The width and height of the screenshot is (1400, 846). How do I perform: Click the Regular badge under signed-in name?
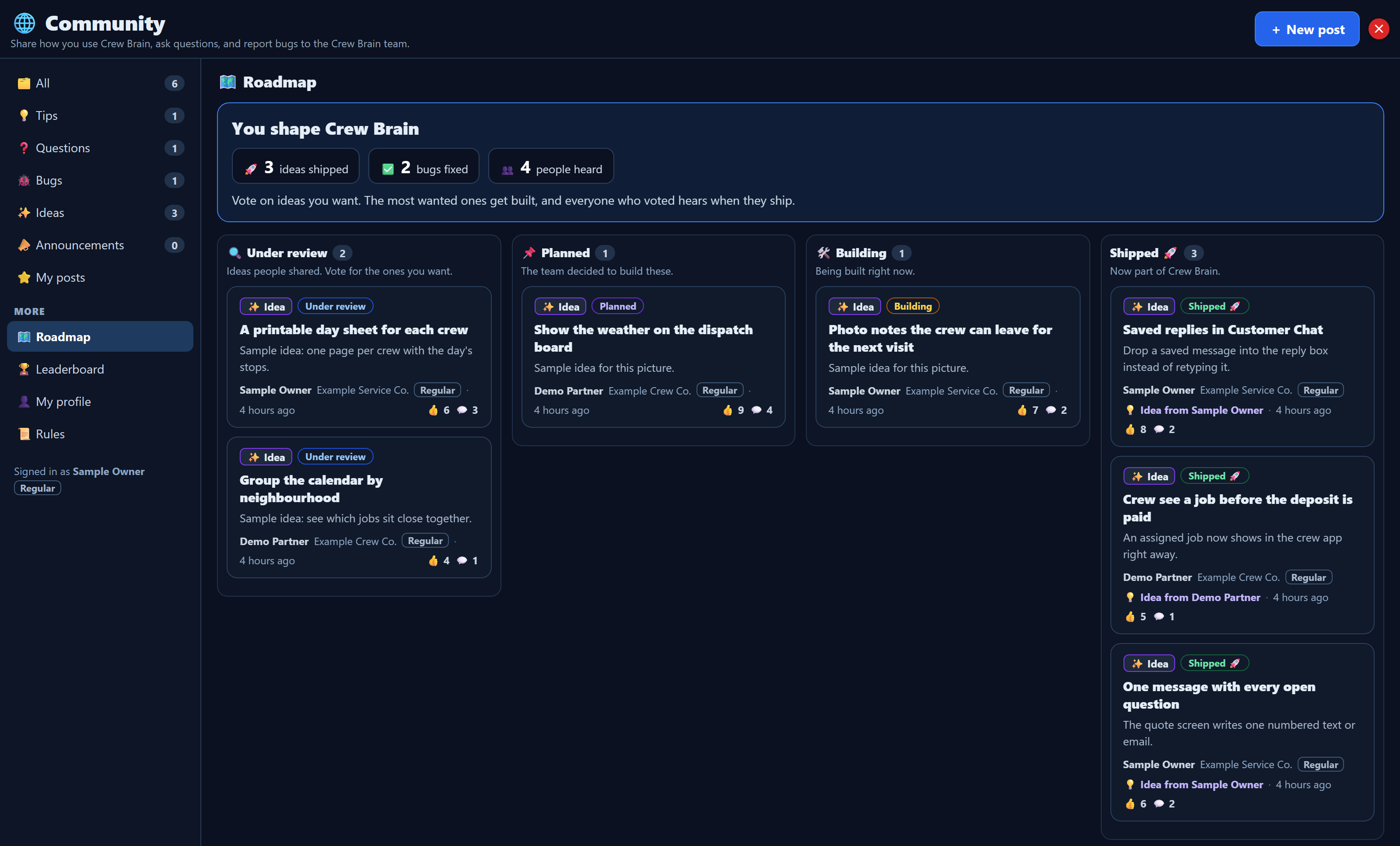(38, 489)
